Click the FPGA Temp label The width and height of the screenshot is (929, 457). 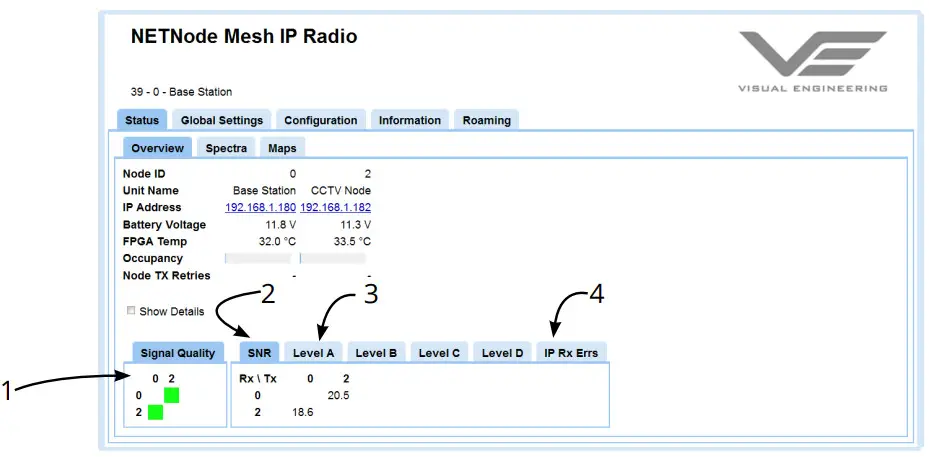(155, 242)
